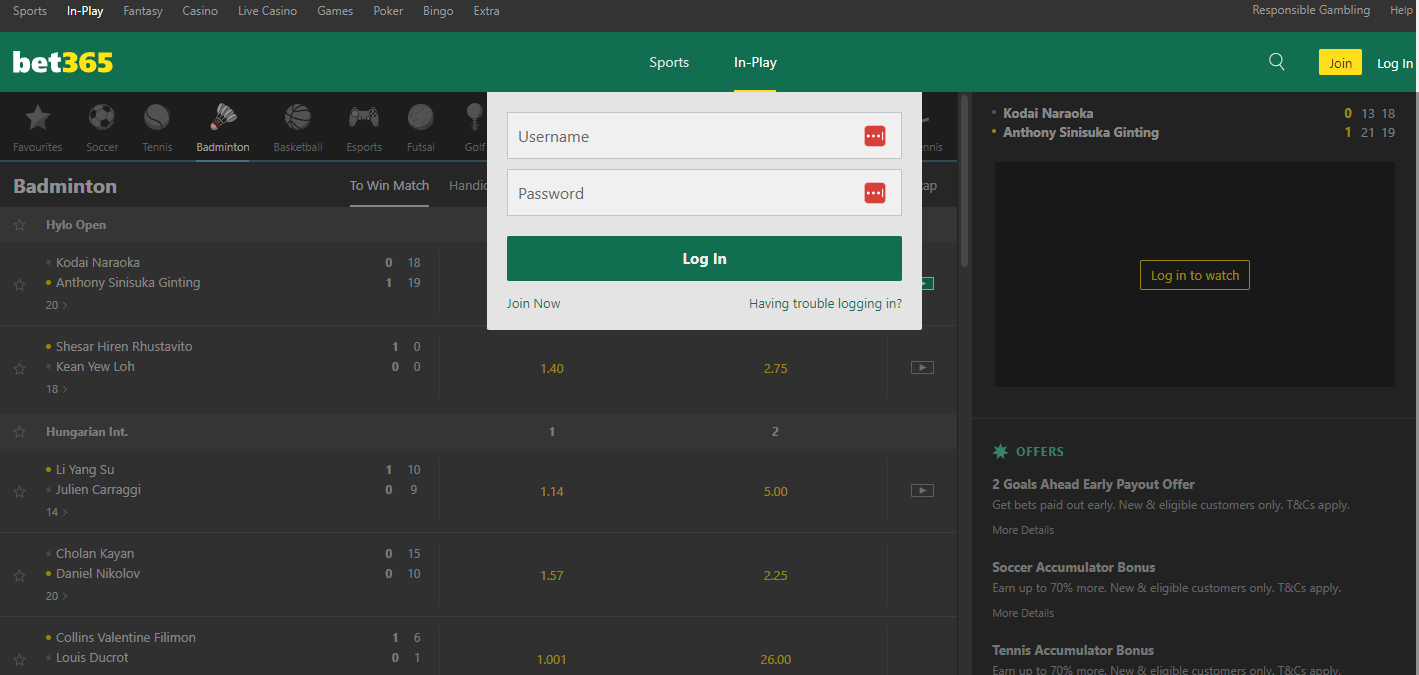The height and width of the screenshot is (675, 1419).
Task: Switch to the To Win Match market tab
Action: [x=389, y=185]
